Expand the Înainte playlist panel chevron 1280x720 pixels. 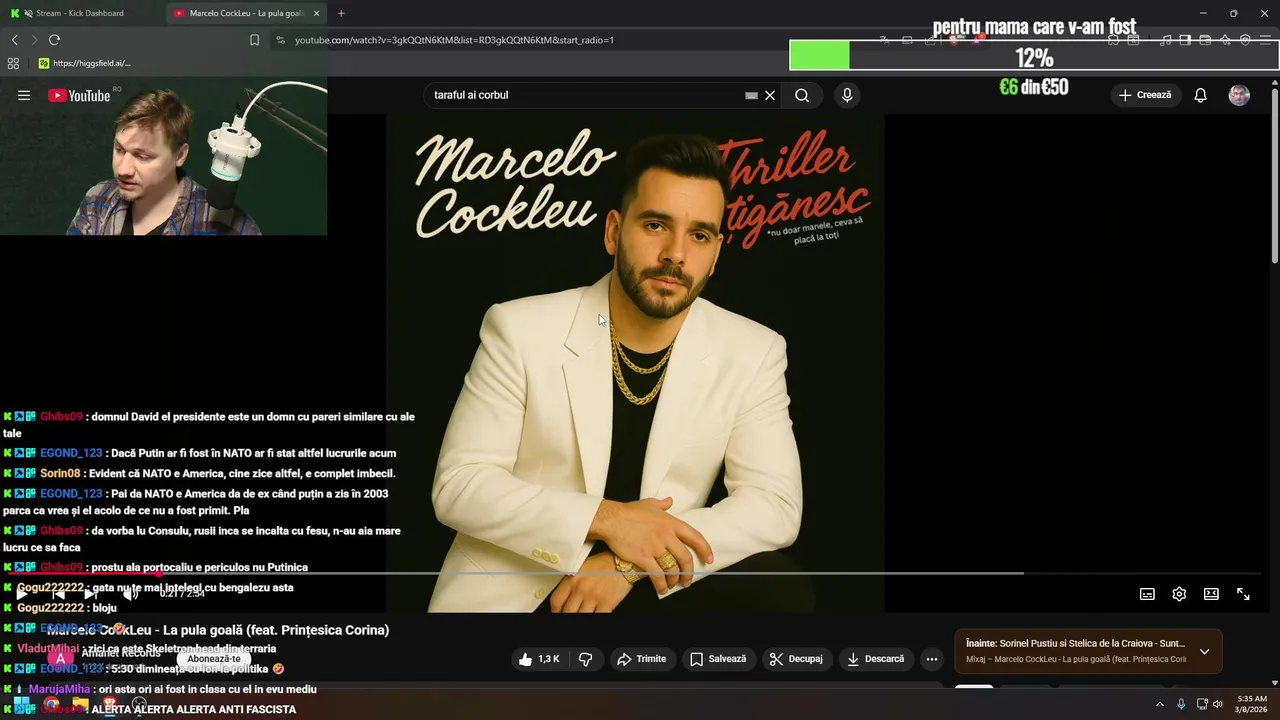(x=1204, y=651)
